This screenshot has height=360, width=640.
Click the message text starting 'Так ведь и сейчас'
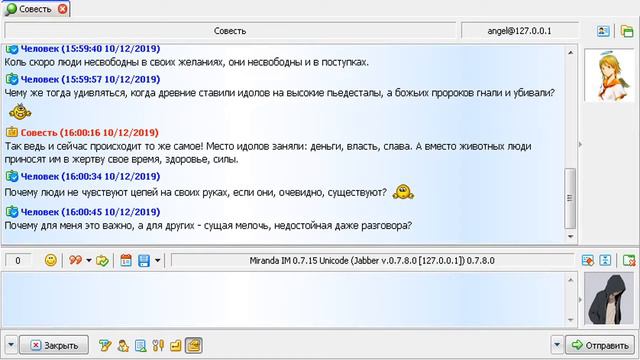click(x=268, y=153)
